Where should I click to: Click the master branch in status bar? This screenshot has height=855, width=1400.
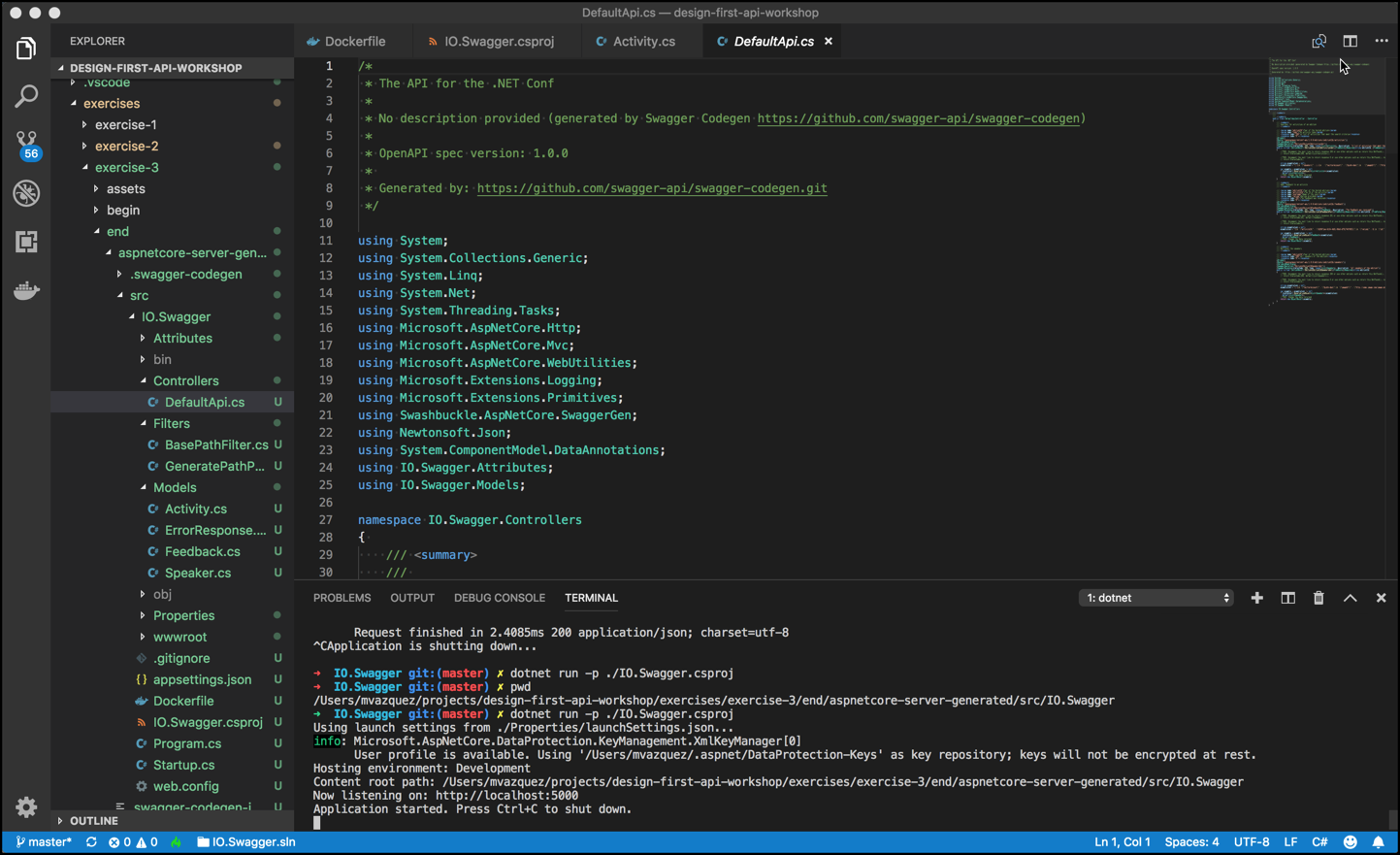[x=44, y=841]
